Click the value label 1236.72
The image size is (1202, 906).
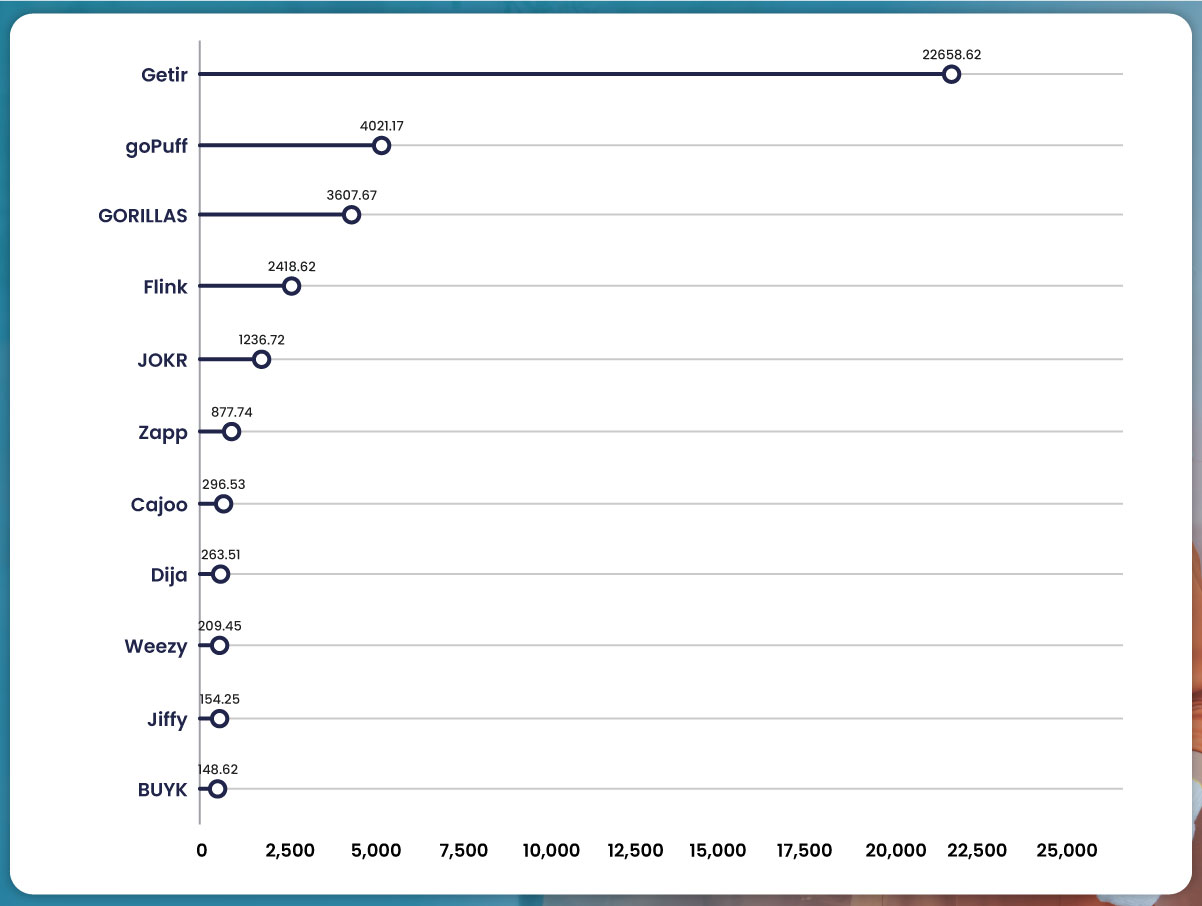coord(261,340)
